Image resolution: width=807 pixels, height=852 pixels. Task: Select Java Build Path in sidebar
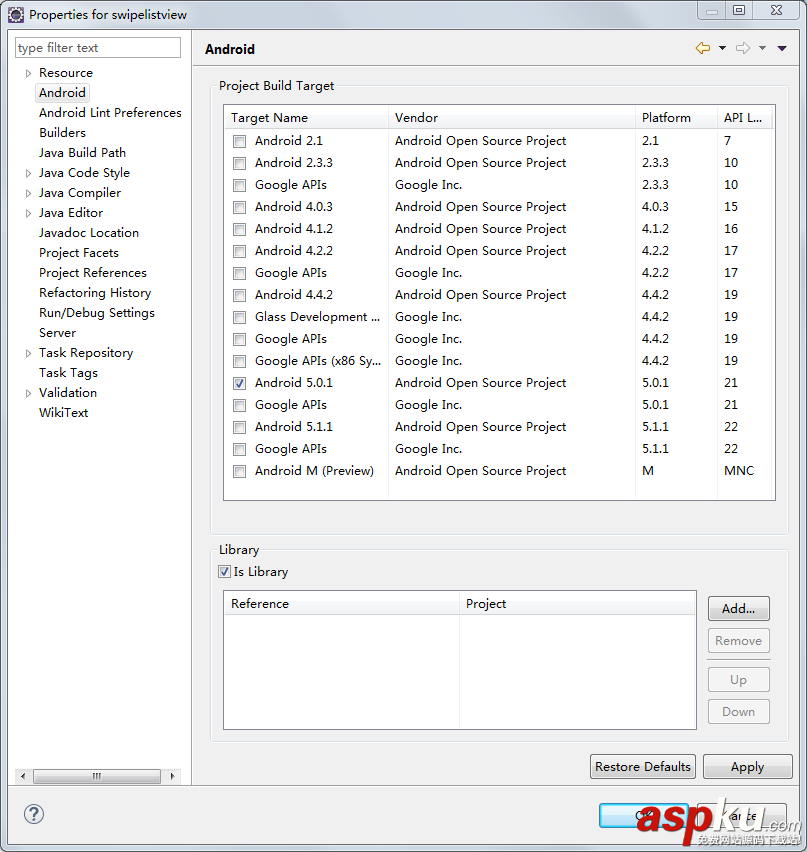(x=82, y=153)
